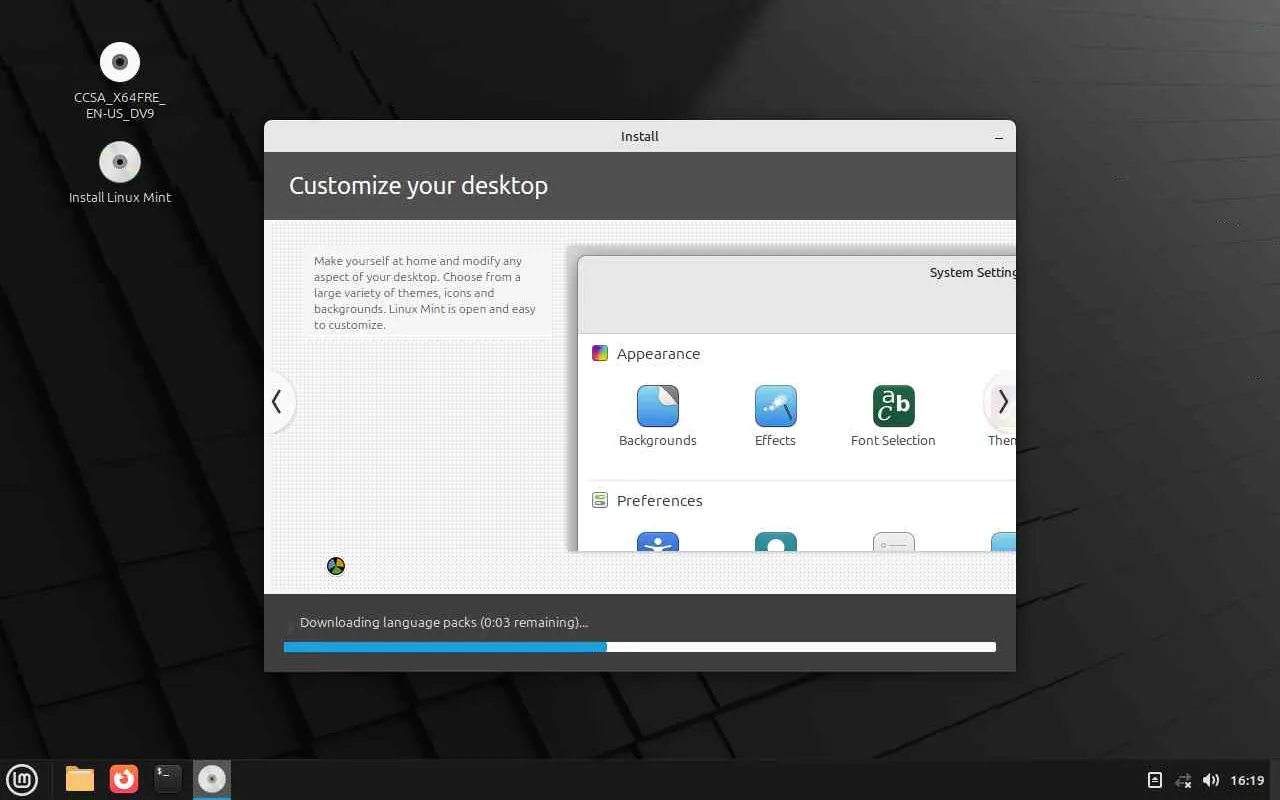Click the colorful Appearance section icon
This screenshot has width=1280, height=800.
600,353
